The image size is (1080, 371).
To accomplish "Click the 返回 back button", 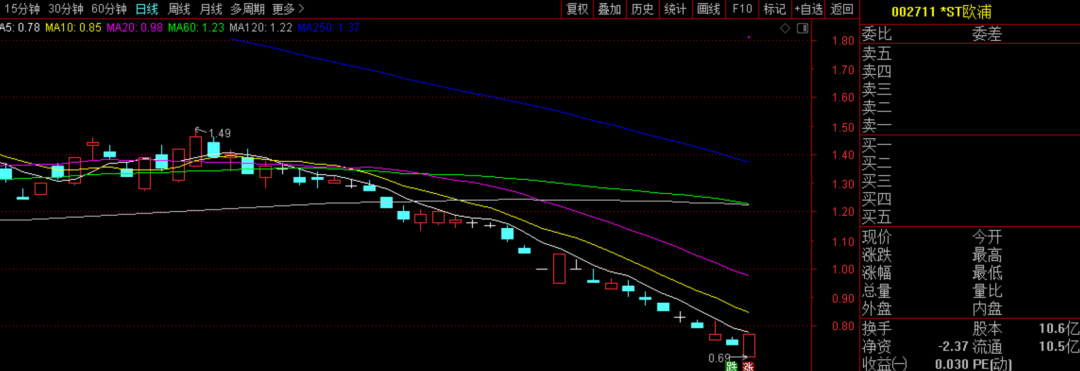I will [842, 9].
